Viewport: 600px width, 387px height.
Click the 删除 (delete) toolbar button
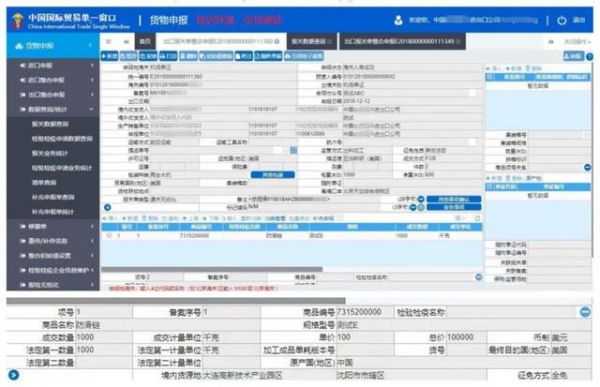[188, 56]
